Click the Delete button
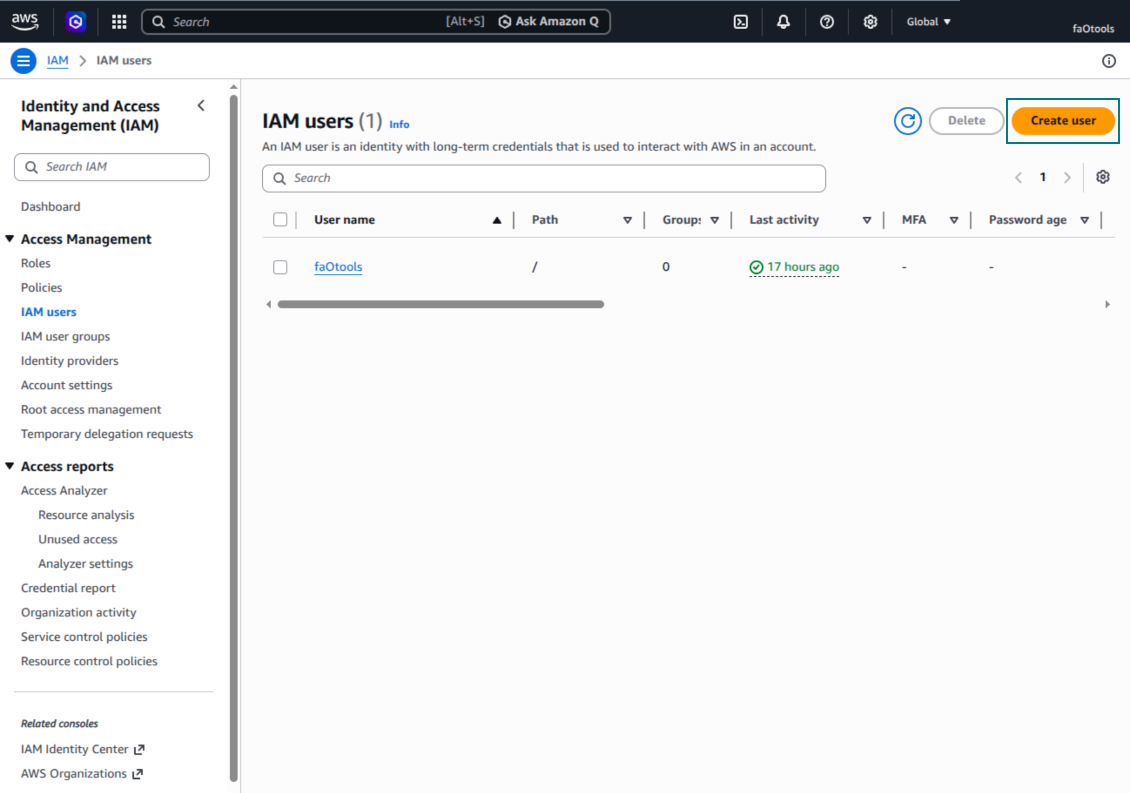 click(966, 120)
